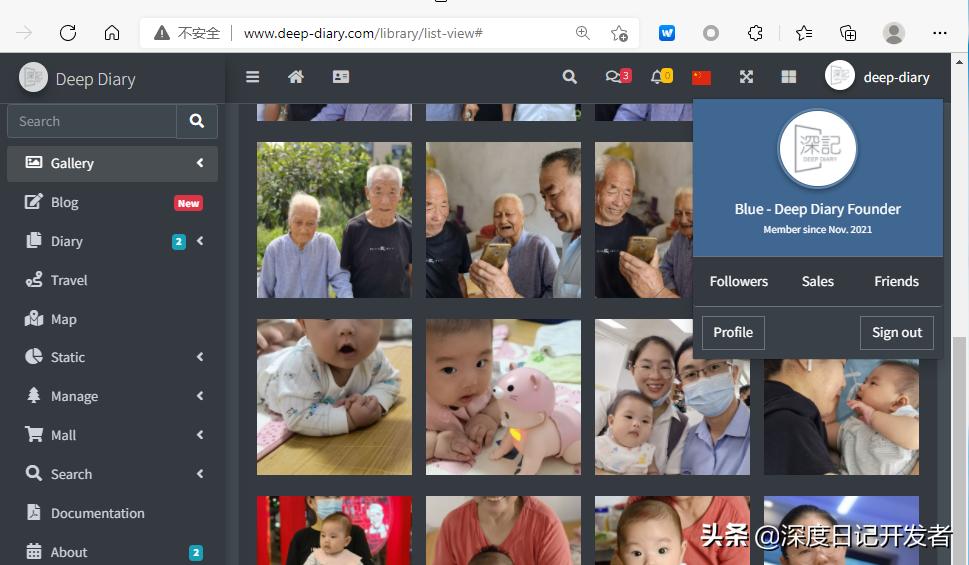Image resolution: width=969 pixels, height=565 pixels.
Task: Open photo of baby with pink toy
Action: (x=503, y=397)
